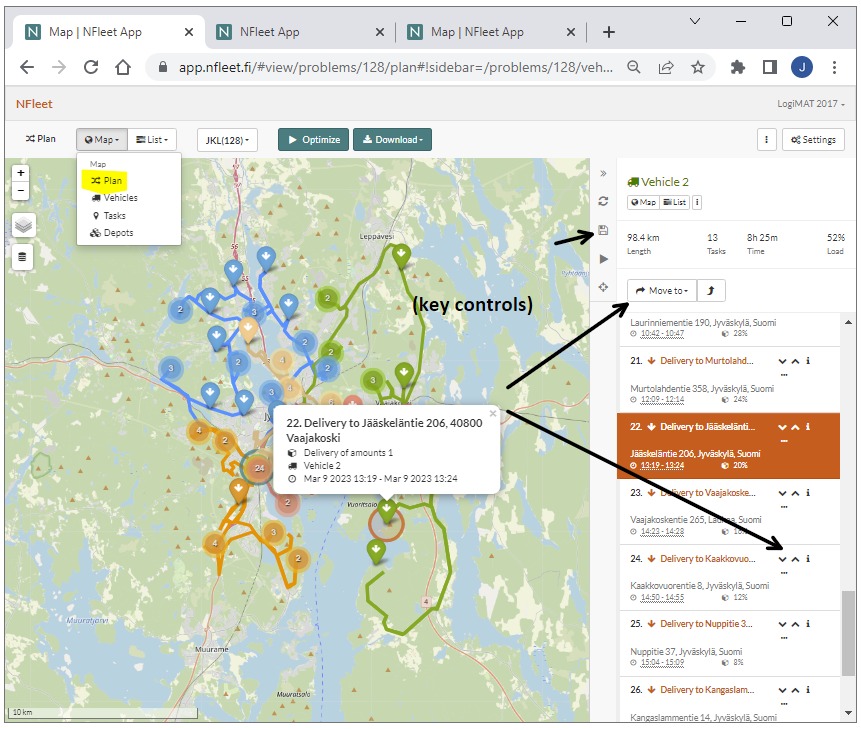Open a new browser tab
The image size is (861, 730).
[x=608, y=32]
